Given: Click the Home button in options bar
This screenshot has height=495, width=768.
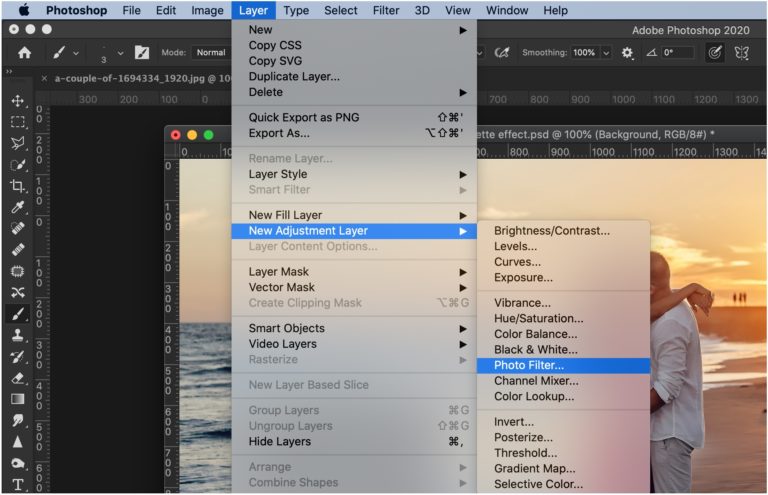Looking at the screenshot, I should point(24,53).
